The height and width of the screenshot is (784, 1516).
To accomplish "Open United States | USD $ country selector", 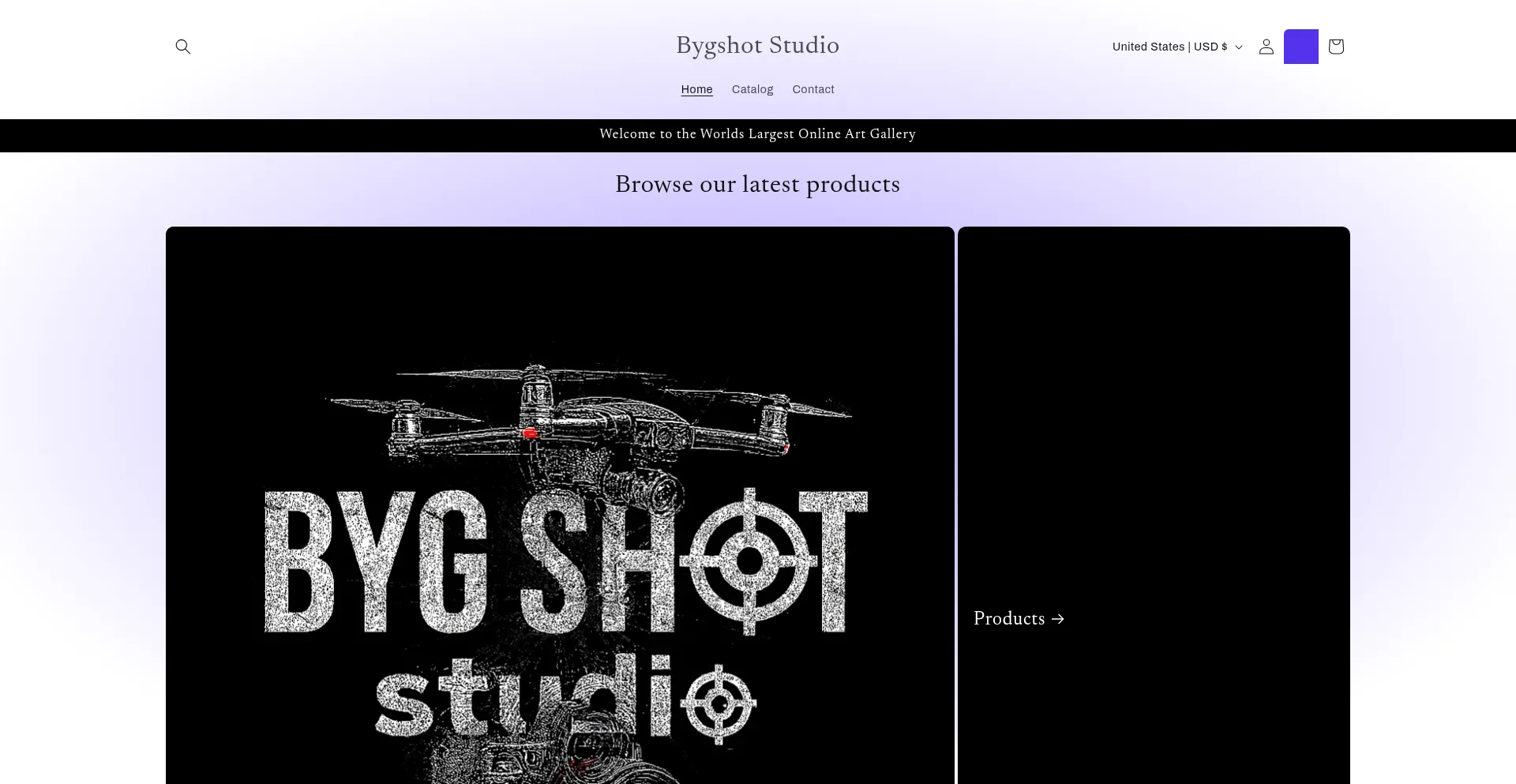I will (x=1177, y=47).
